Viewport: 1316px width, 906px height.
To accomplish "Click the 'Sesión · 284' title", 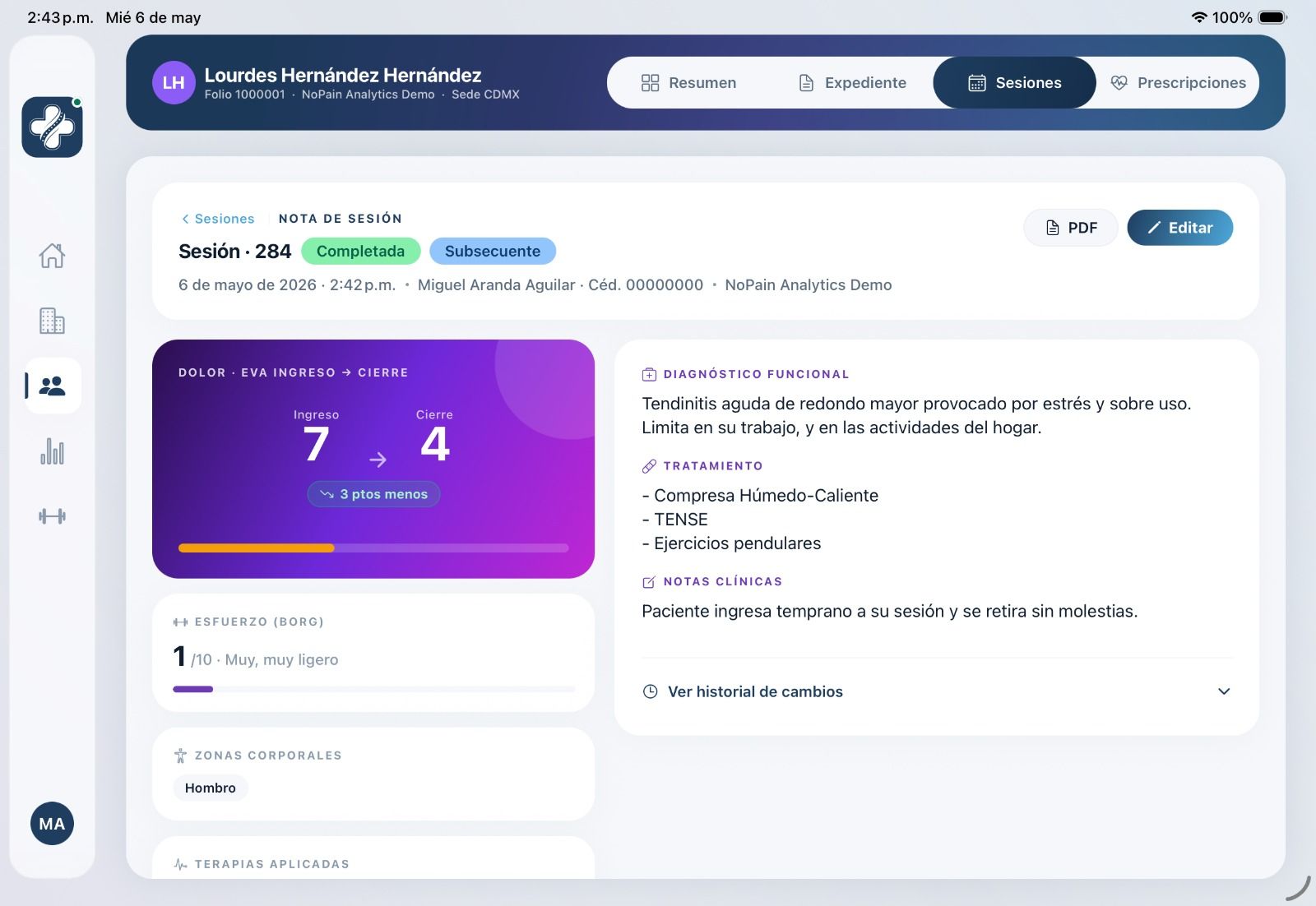I will (235, 252).
